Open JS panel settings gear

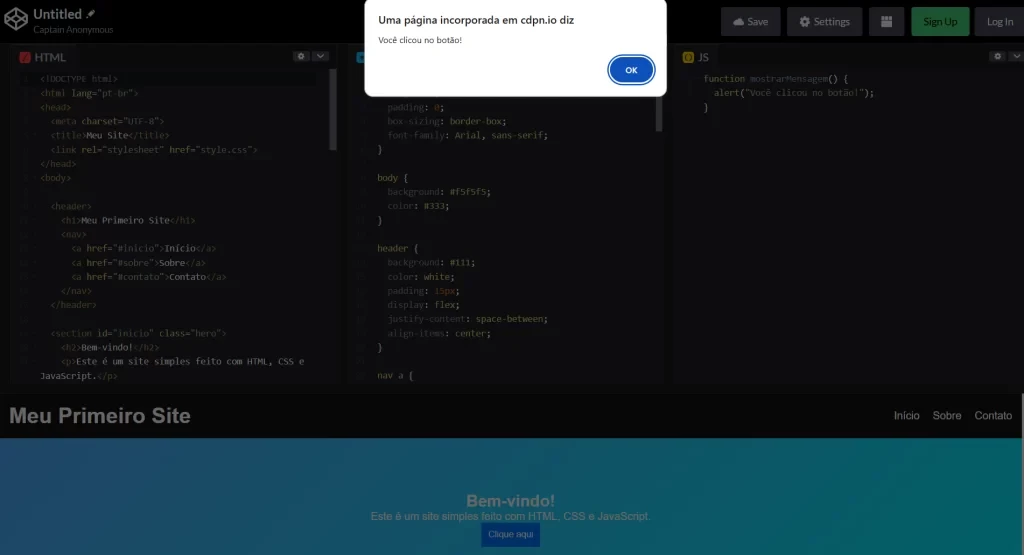tap(997, 56)
